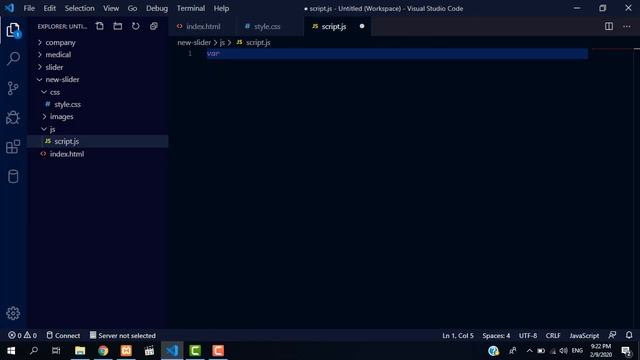Open the notifications bell in status bar
The width and height of the screenshot is (640, 360).
(629, 335)
